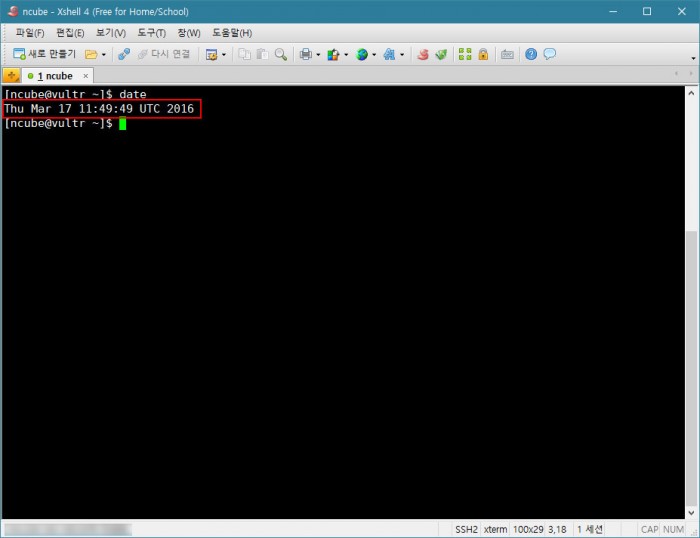Open the session properties icon
Viewport: 700px width, 538px height.
[211, 54]
